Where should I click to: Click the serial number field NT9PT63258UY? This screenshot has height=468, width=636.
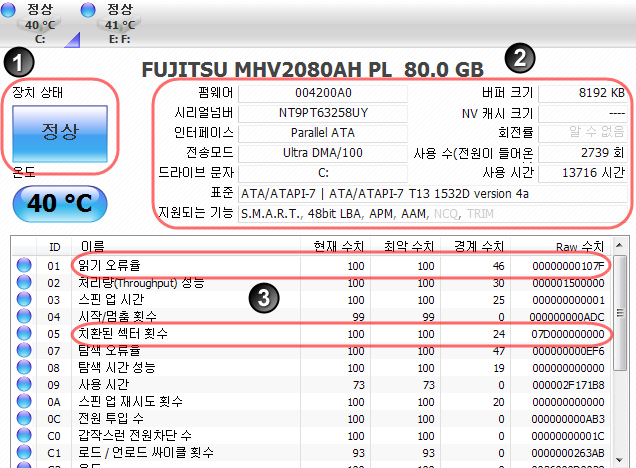point(323,113)
